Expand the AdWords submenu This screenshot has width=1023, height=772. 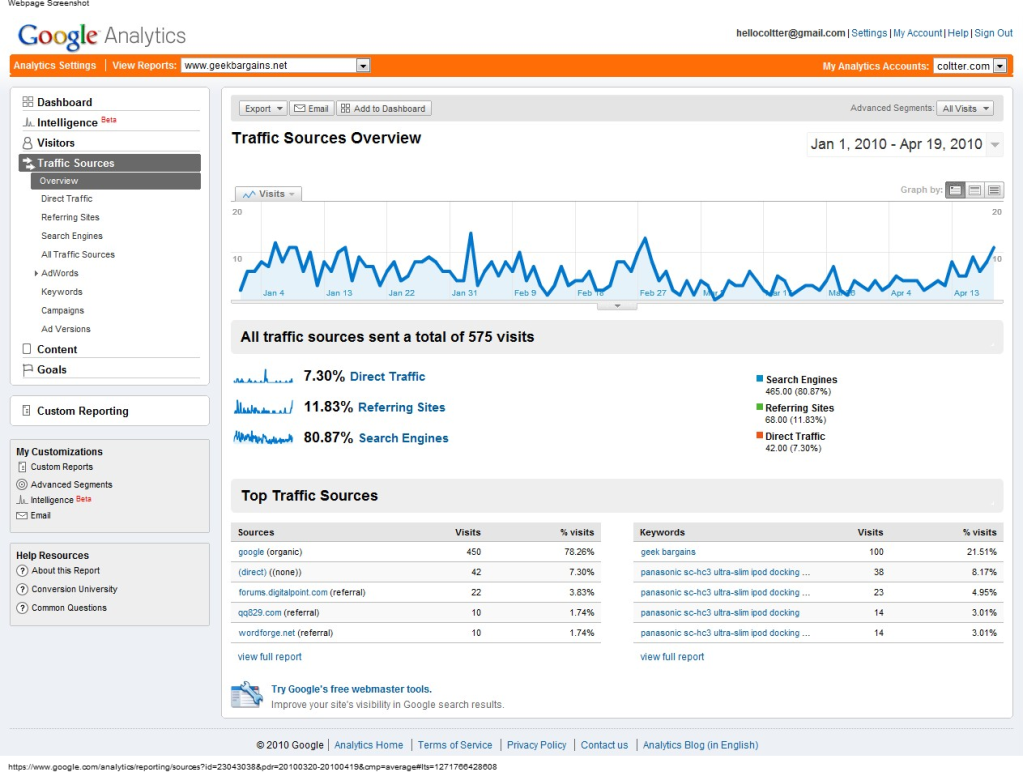click(x=37, y=274)
